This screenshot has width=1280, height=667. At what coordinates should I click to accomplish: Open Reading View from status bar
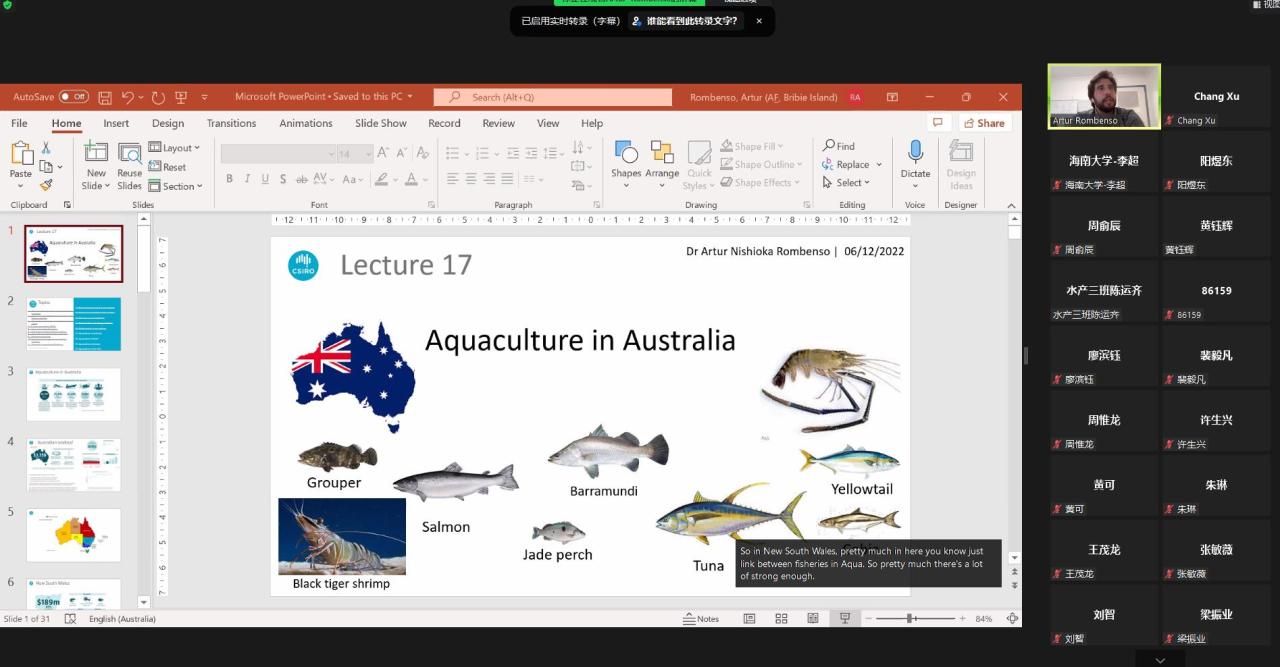pos(813,619)
